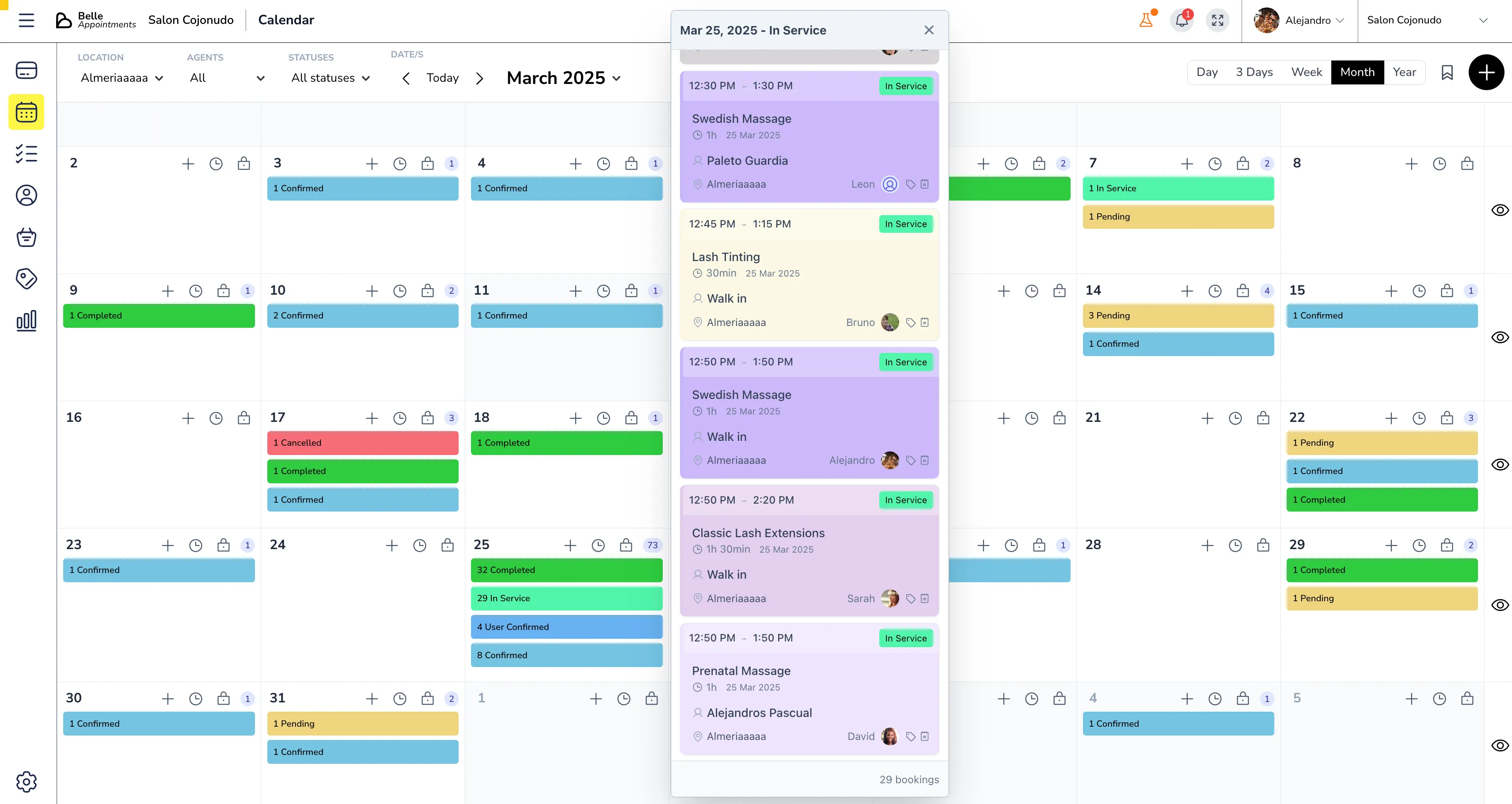Open the Almeriaaaaa location dropdown

(x=121, y=77)
